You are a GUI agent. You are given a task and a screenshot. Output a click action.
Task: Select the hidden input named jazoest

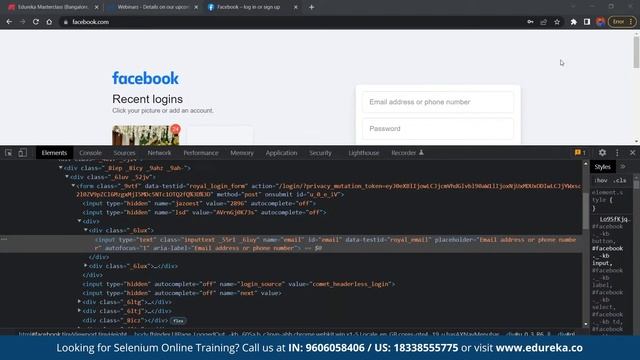(199, 203)
